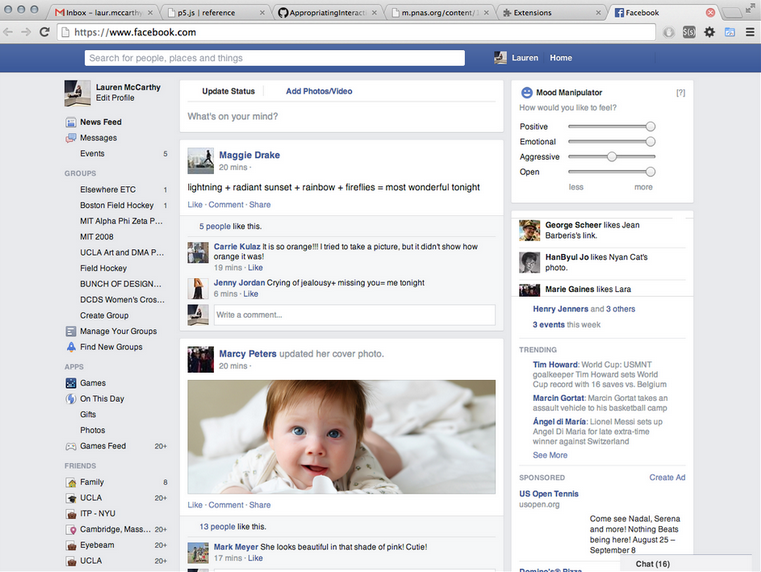Like Carrie Kulaz's comment

pos(255,268)
